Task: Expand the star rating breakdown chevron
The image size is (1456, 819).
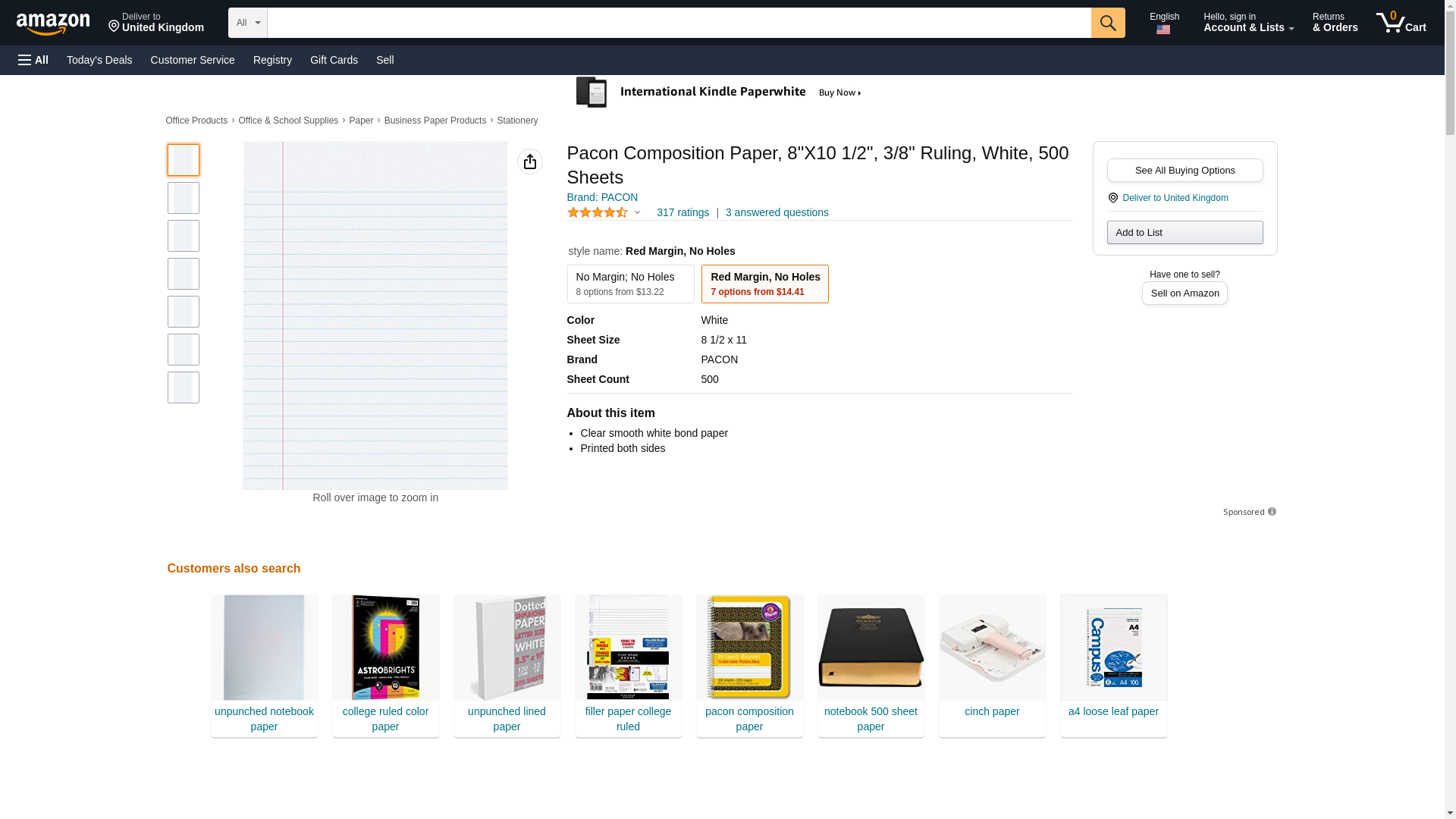Action: pyautogui.click(x=637, y=213)
